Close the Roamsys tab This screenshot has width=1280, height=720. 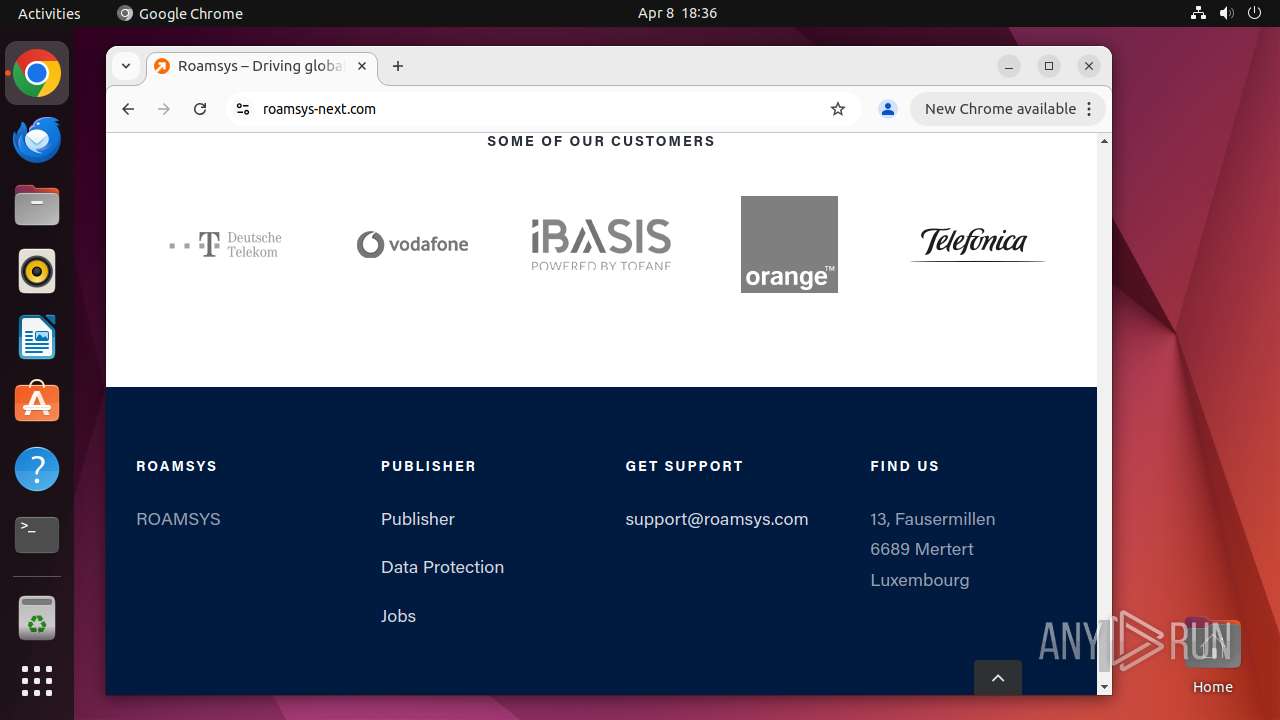[x=362, y=66]
